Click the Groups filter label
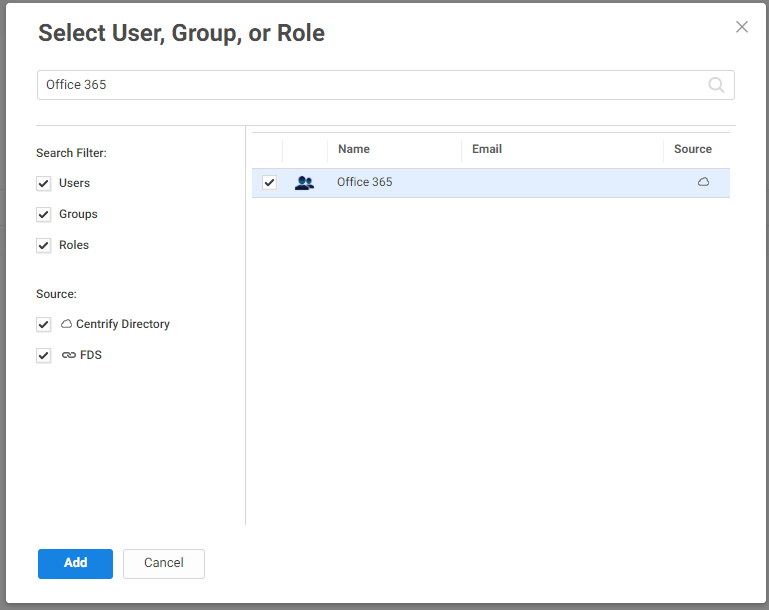Screen dimensions: 769x610 pos(78,214)
